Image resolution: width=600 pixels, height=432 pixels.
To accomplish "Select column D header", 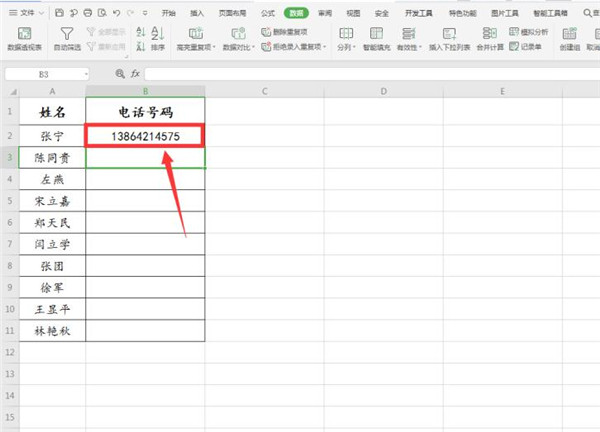I will coord(383,92).
